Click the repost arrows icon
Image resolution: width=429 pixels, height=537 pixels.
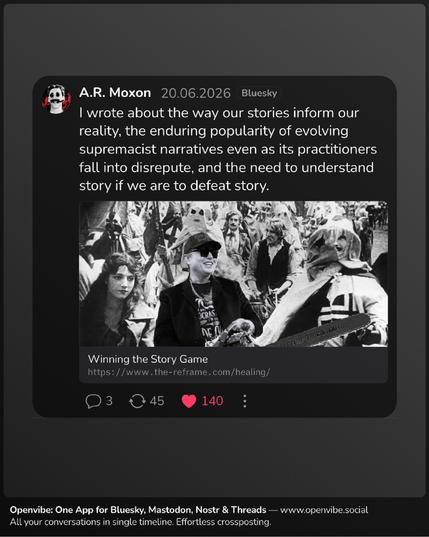pyautogui.click(x=137, y=401)
